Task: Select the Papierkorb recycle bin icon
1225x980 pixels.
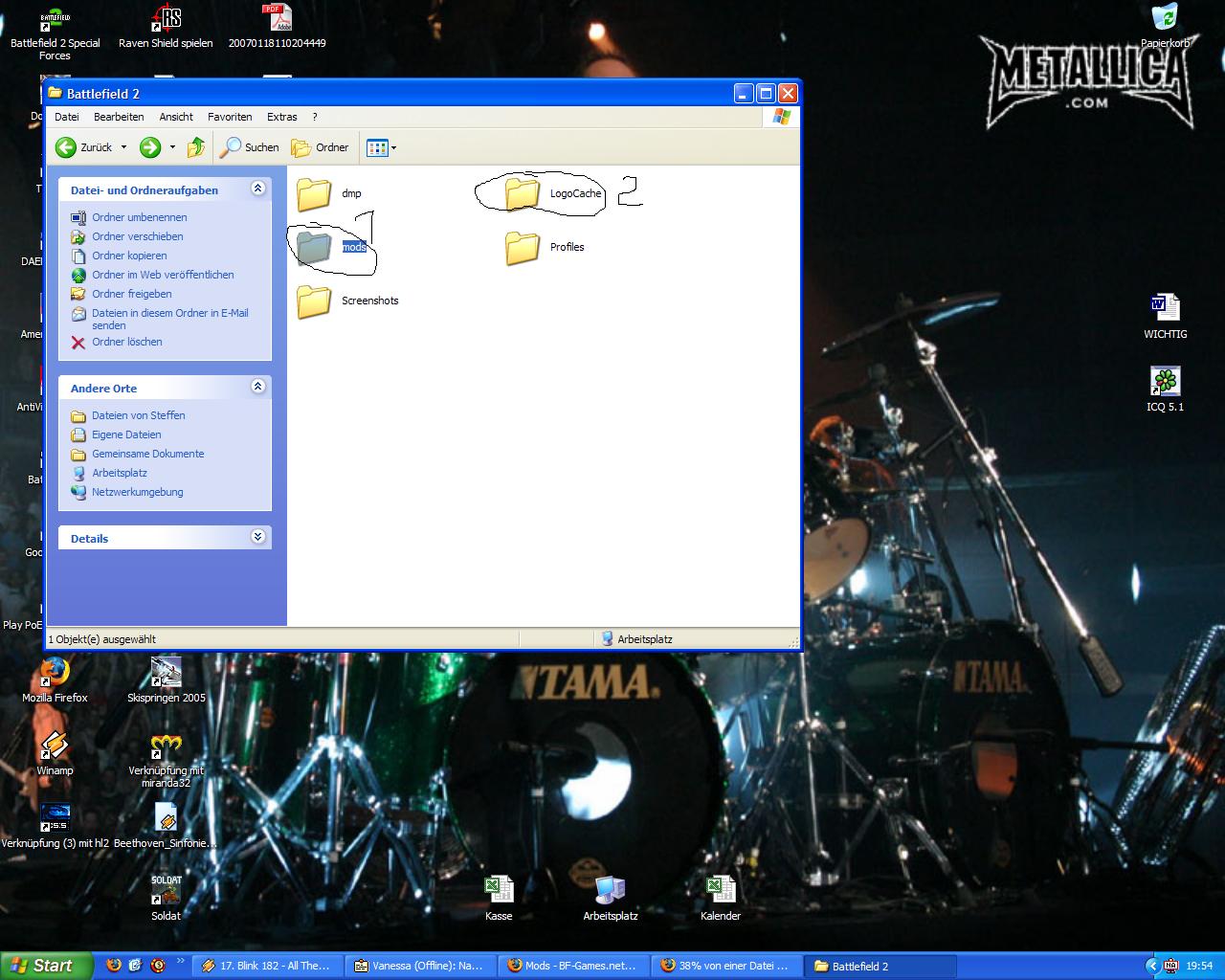Action: click(x=1165, y=19)
